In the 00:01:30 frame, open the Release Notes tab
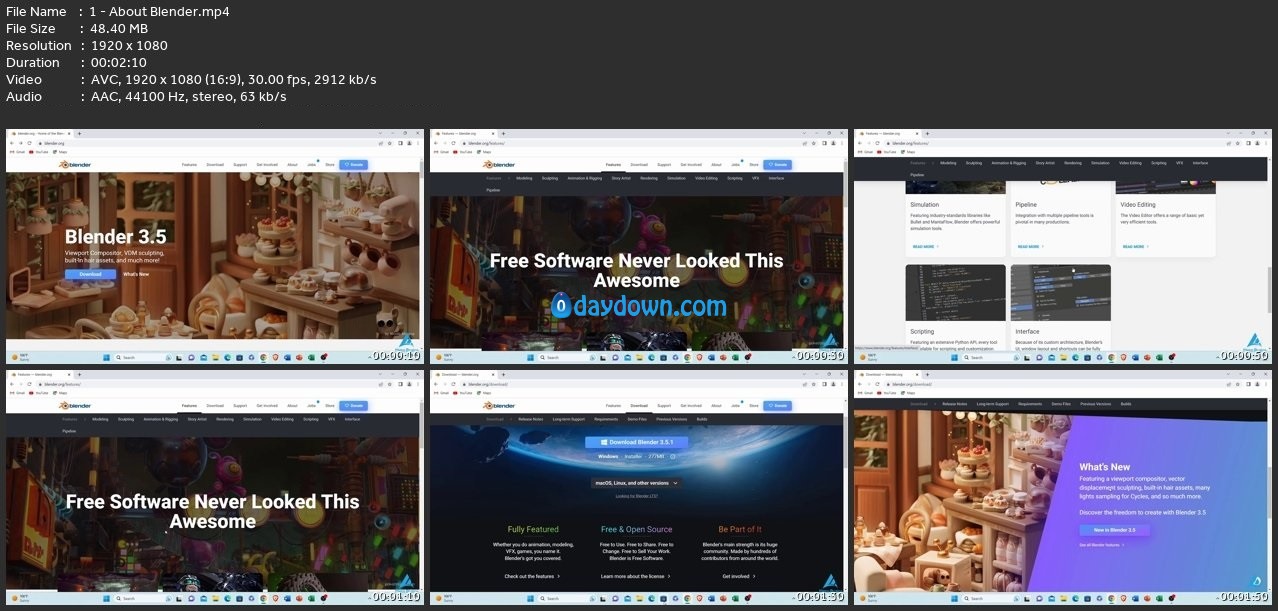Viewport: 1278px width, 611px height. 531,419
